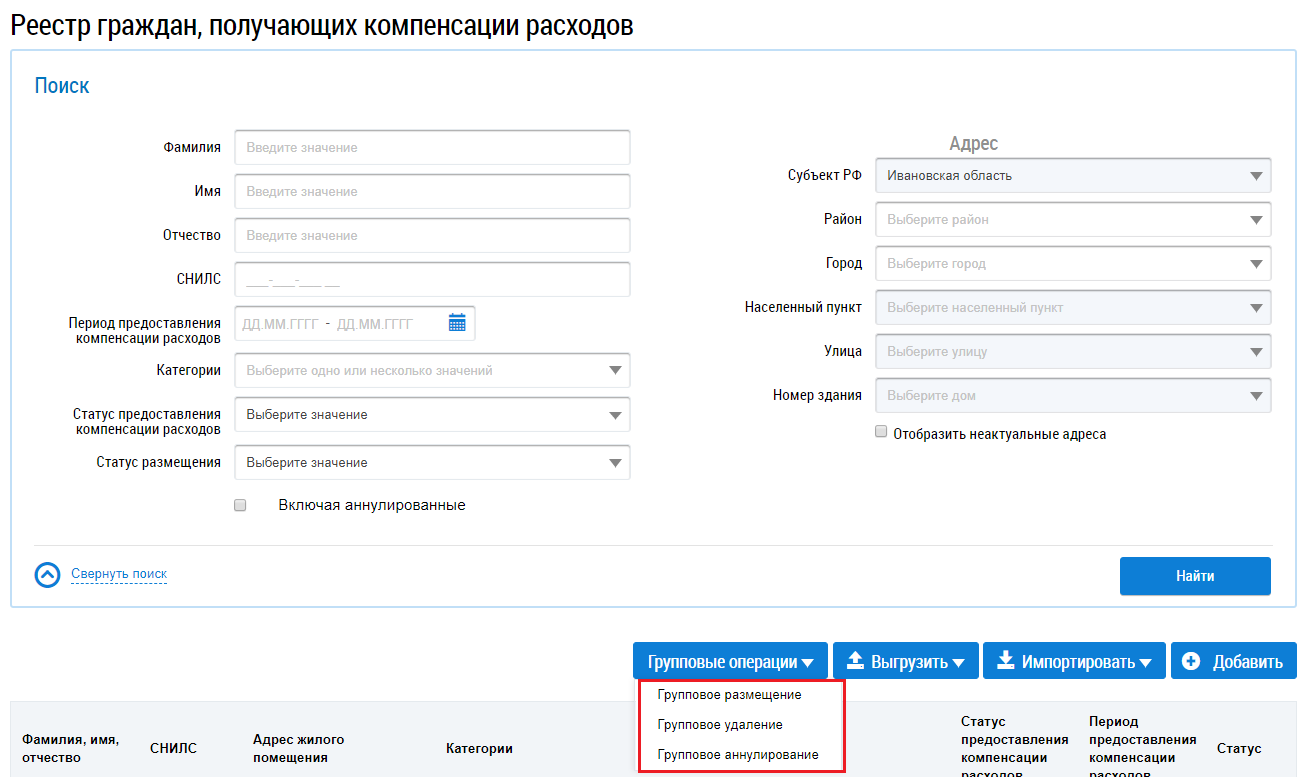Enable the Включая аннулированные checkbox
Viewport: 1315px width, 777px height.
[x=240, y=506]
